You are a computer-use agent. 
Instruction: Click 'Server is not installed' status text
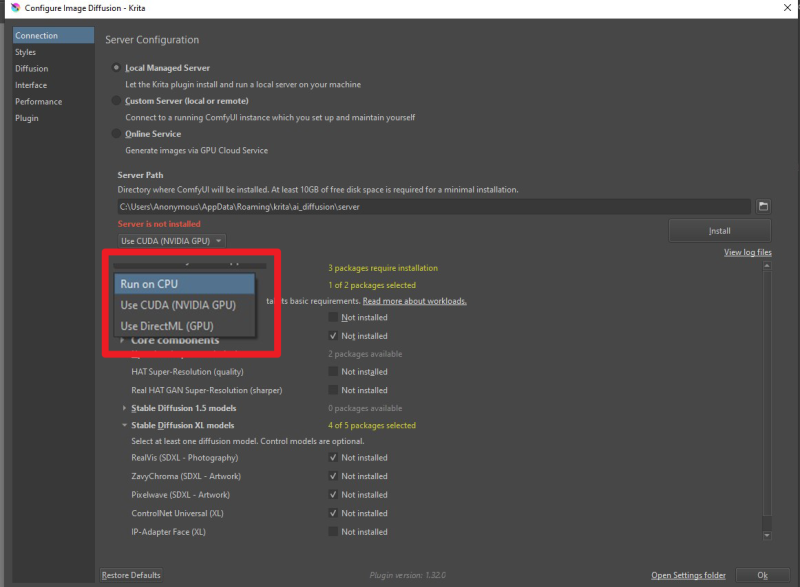pos(159,224)
